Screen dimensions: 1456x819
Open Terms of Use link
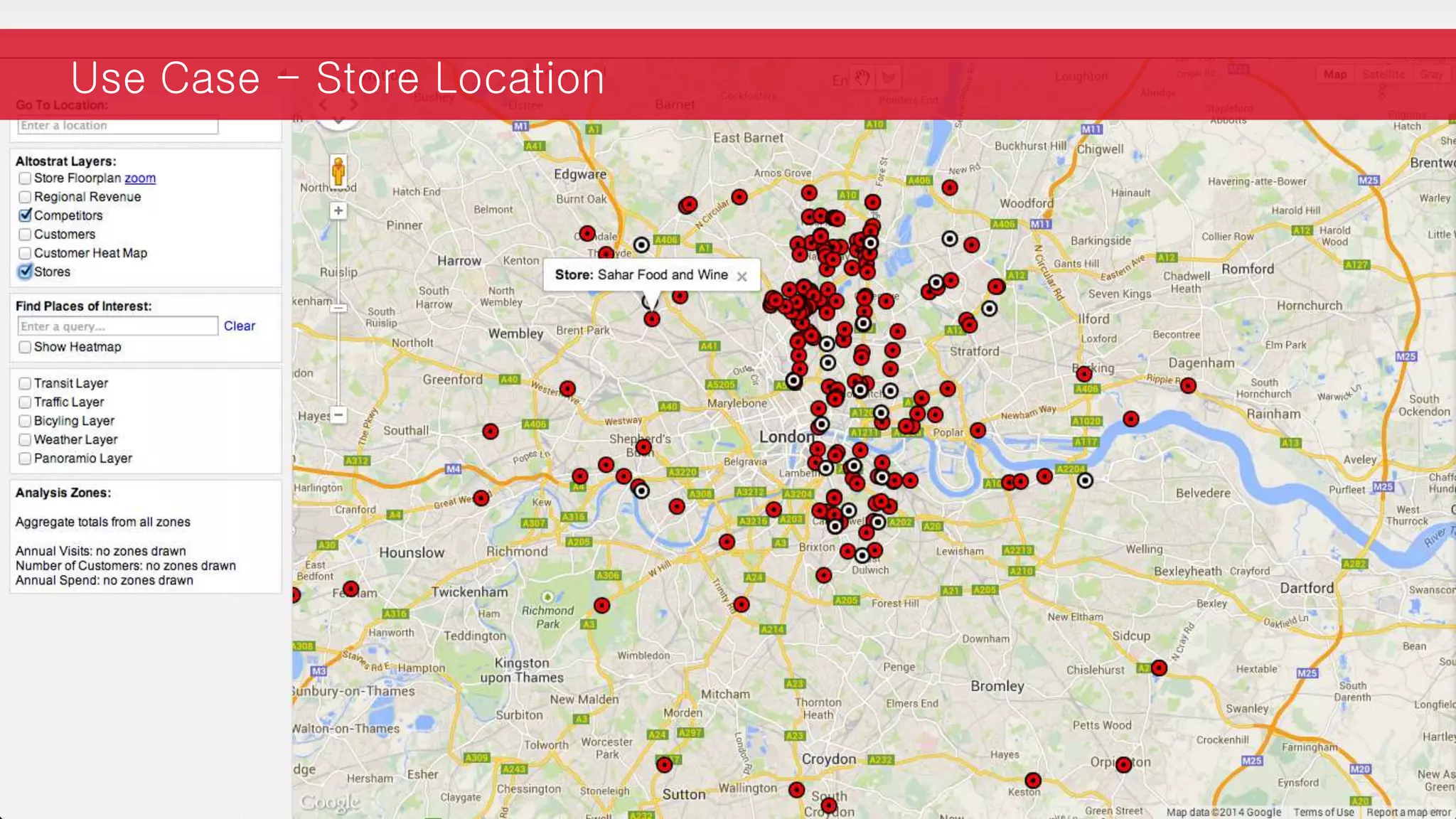pos(1324,812)
